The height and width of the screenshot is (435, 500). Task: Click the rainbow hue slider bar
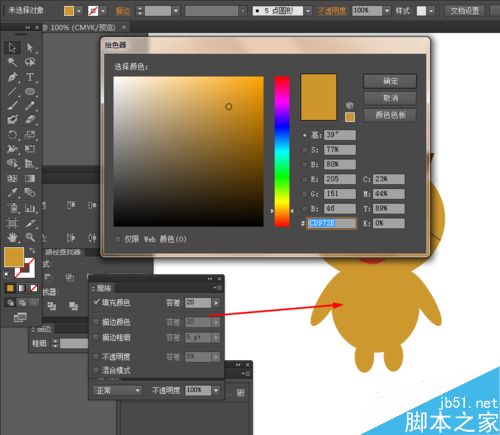[282, 151]
